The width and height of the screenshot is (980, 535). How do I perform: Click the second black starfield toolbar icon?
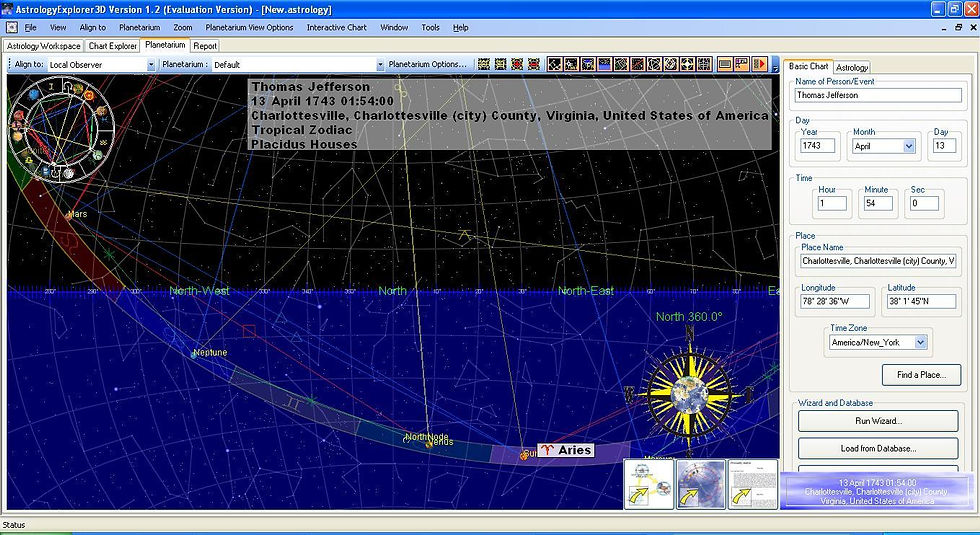pos(571,64)
